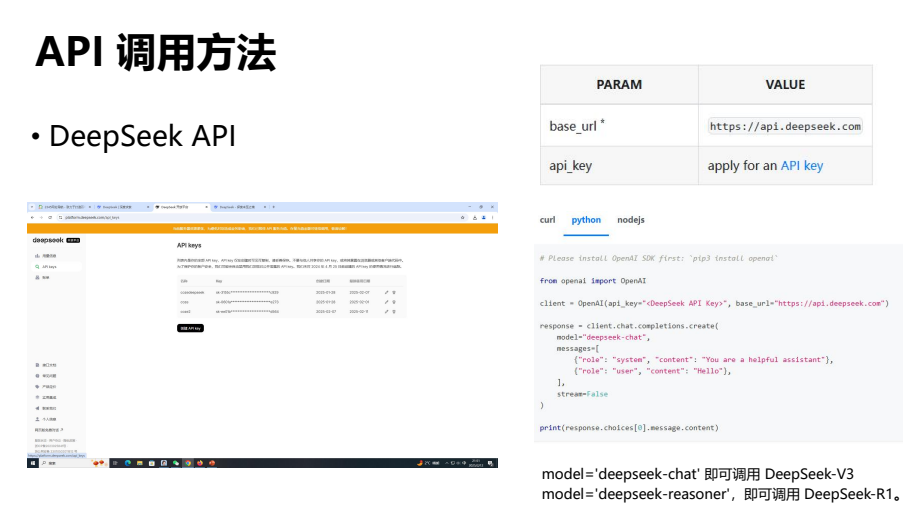The width and height of the screenshot is (924, 519).
Task: Open the personal info item in sidebar
Action: (x=46, y=419)
